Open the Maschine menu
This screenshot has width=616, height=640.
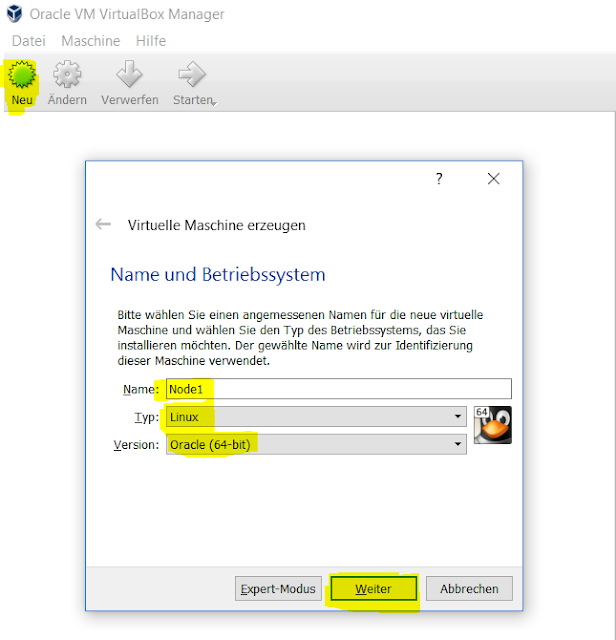tap(91, 41)
